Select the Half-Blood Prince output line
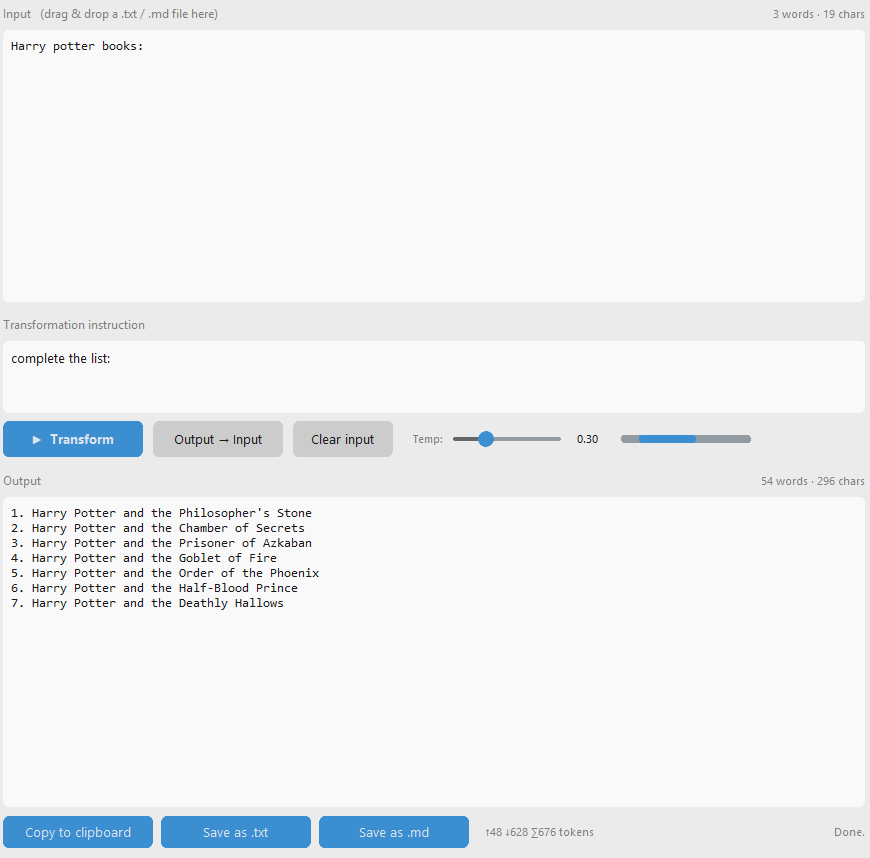870x858 pixels. pos(154,588)
